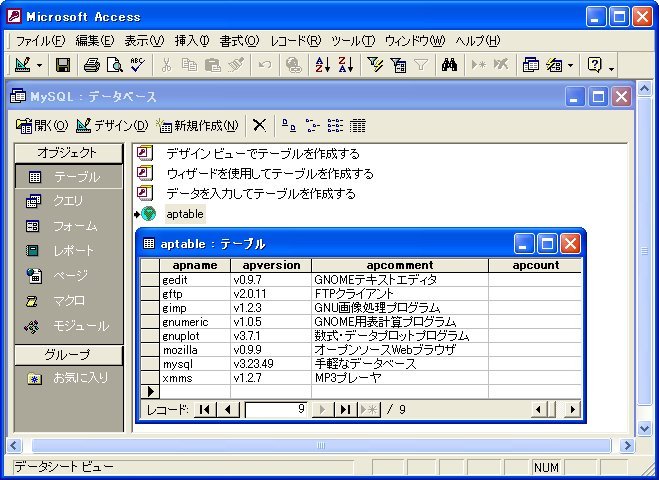This screenshot has height=480, width=659.
Task: Open the レコード(R) menu
Action: point(296,41)
